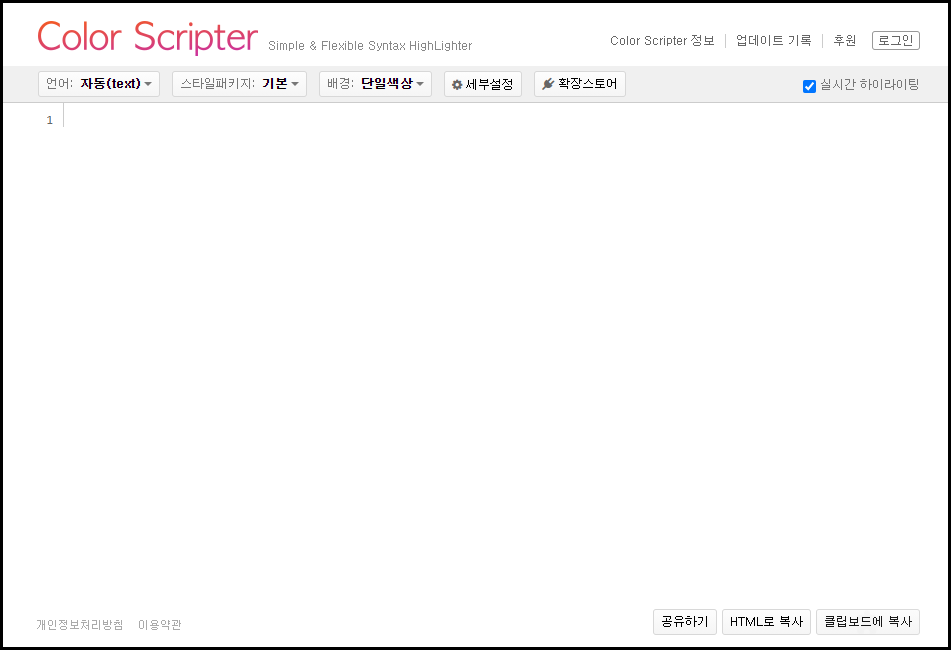Viewport: 951px width, 650px height.
Task: Click into the code editor at line 1
Action: [x=503, y=120]
